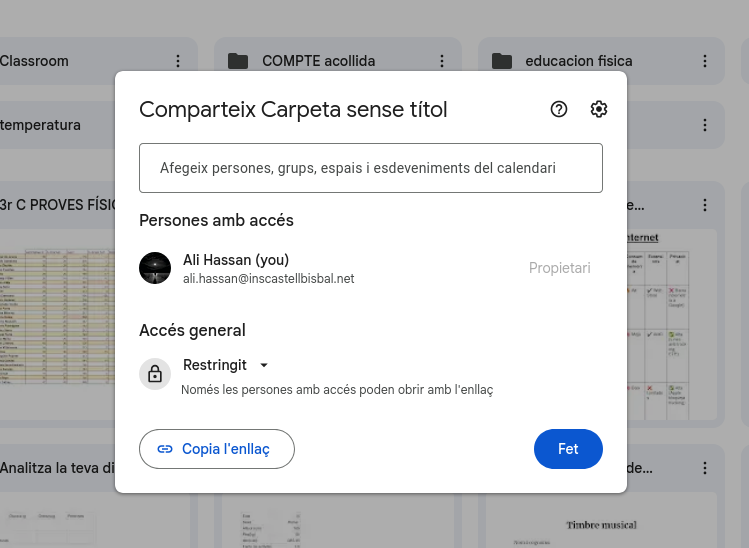Expand the Restringit access dropdown

264,365
